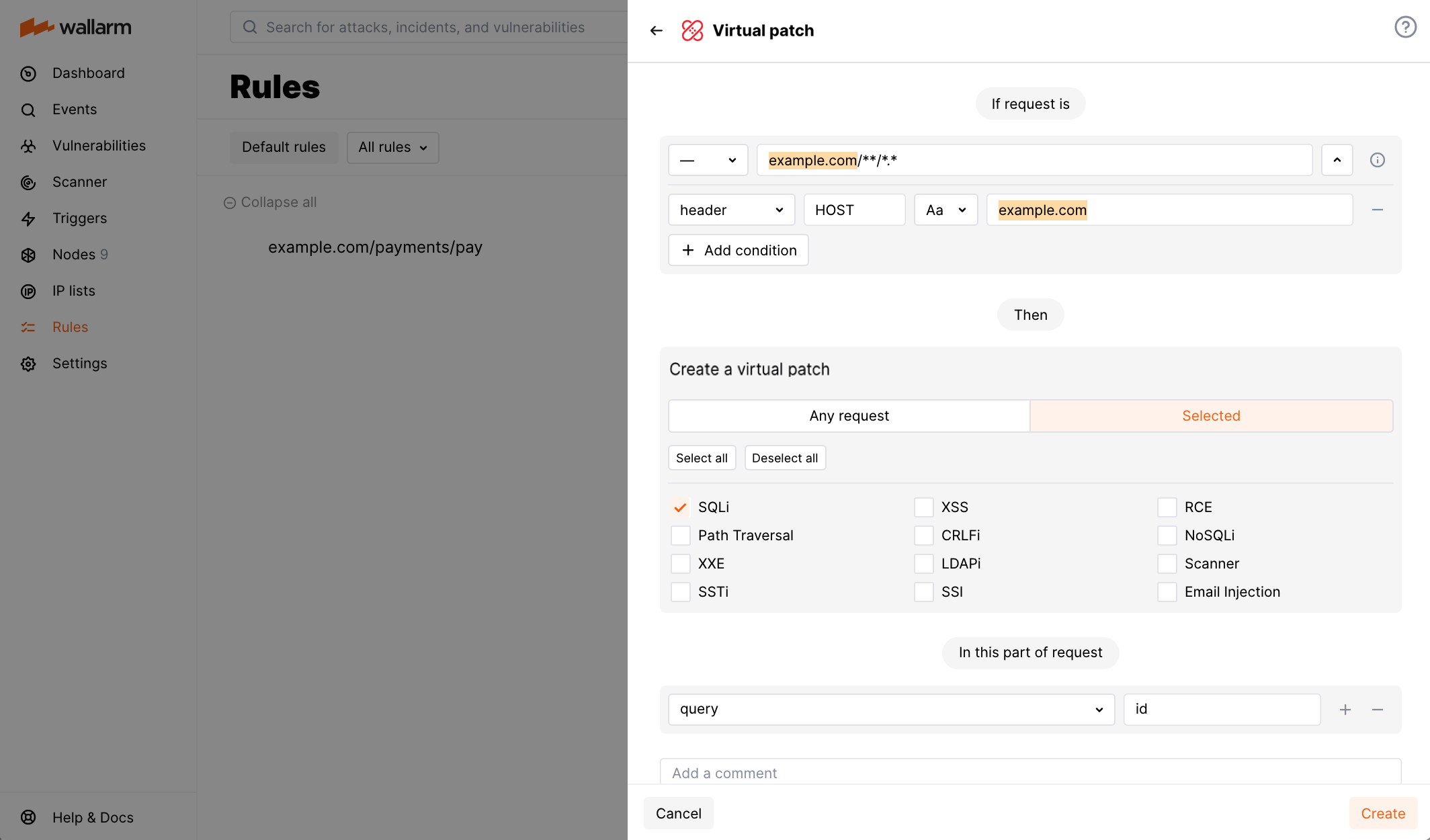
Task: Click the Wallarm logo
Action: pyautogui.click(x=75, y=27)
